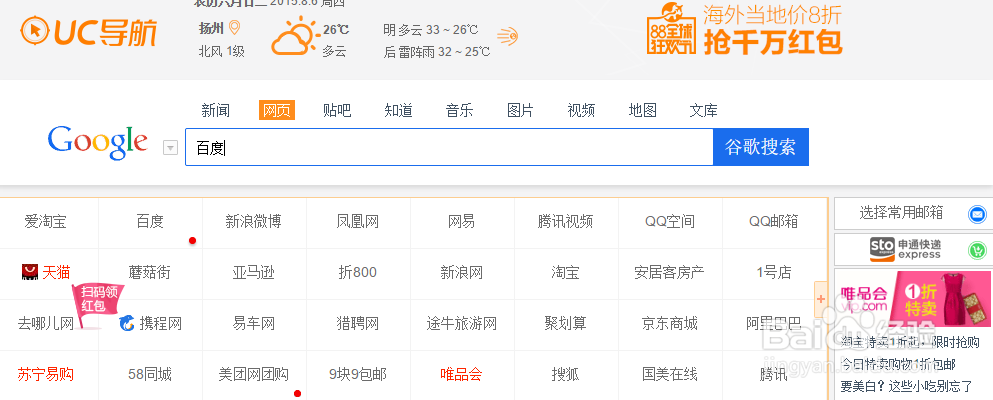
Task: Click the UC导航 logo
Action: click(x=89, y=32)
